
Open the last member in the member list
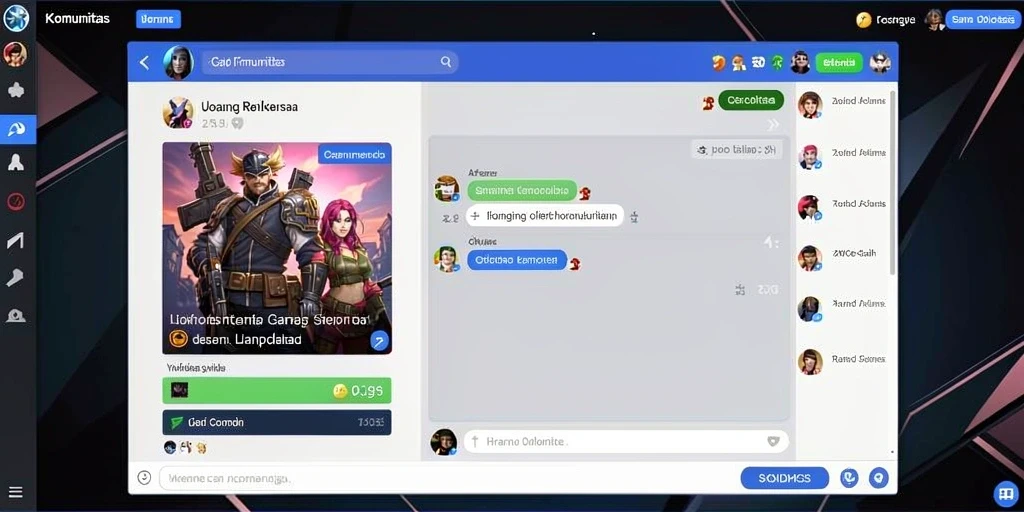[810, 361]
